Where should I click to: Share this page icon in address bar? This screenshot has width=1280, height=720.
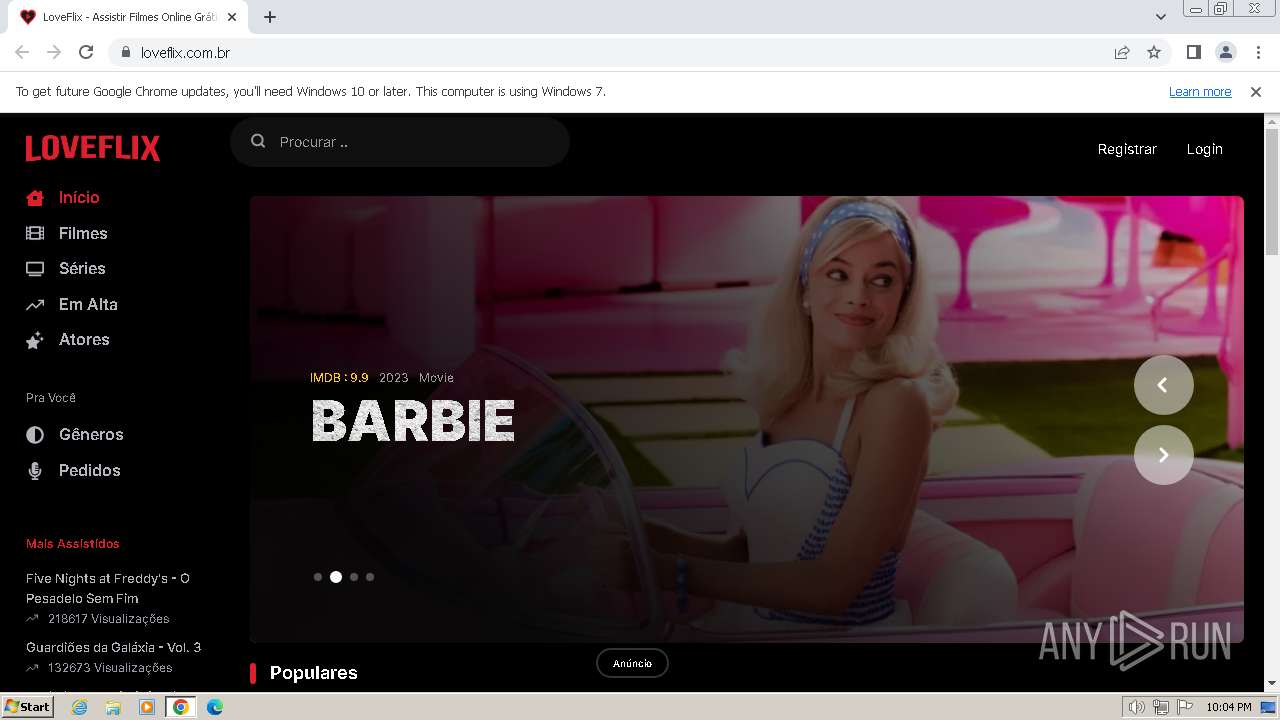[1122, 52]
